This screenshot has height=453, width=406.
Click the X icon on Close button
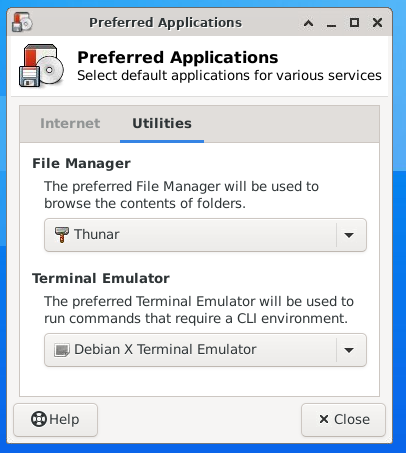point(324,419)
